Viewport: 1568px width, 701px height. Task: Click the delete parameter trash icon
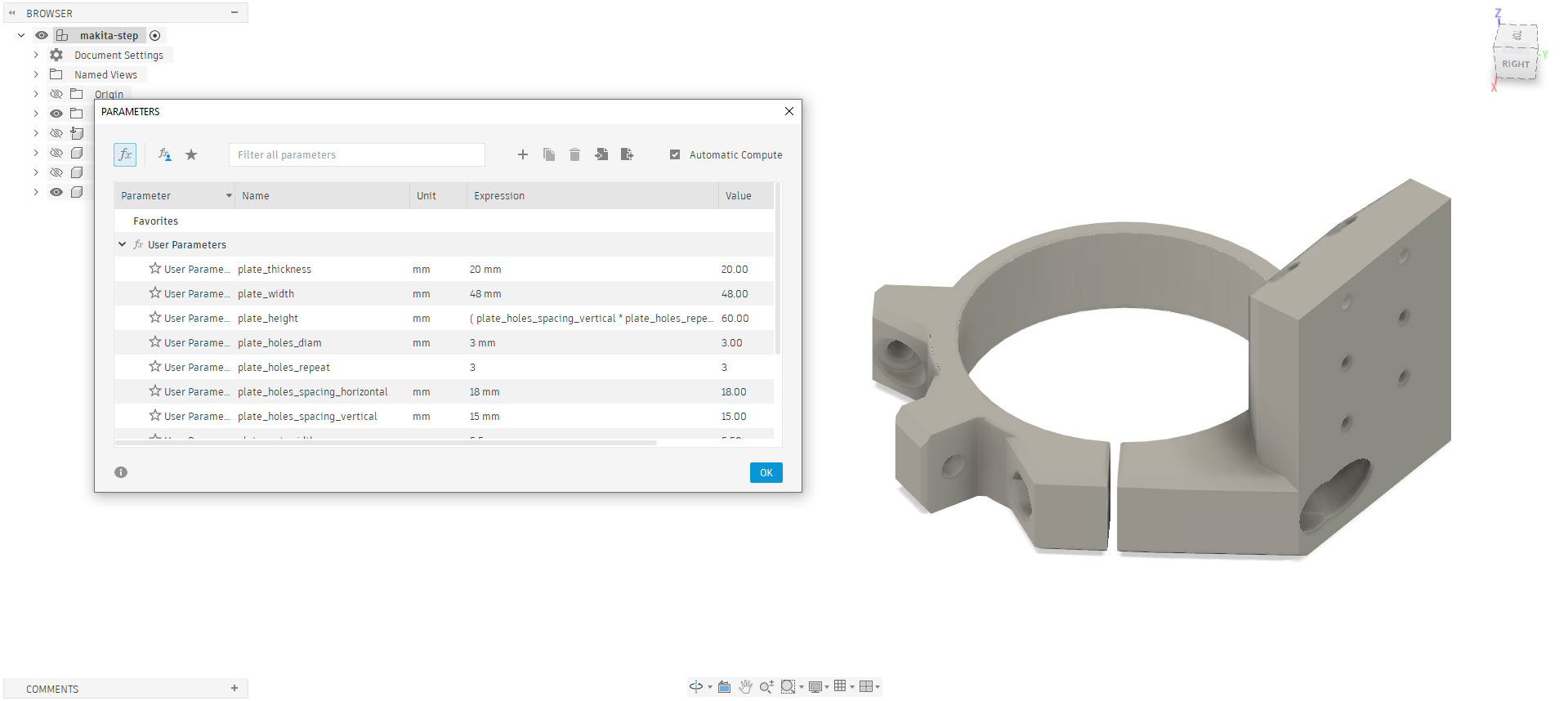[x=574, y=154]
